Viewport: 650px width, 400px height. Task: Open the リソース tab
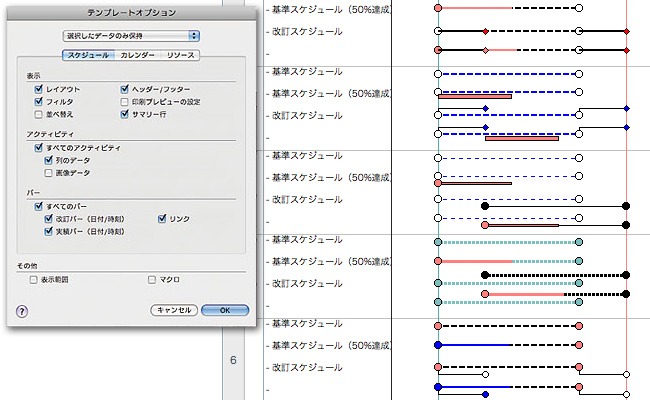tap(180, 55)
